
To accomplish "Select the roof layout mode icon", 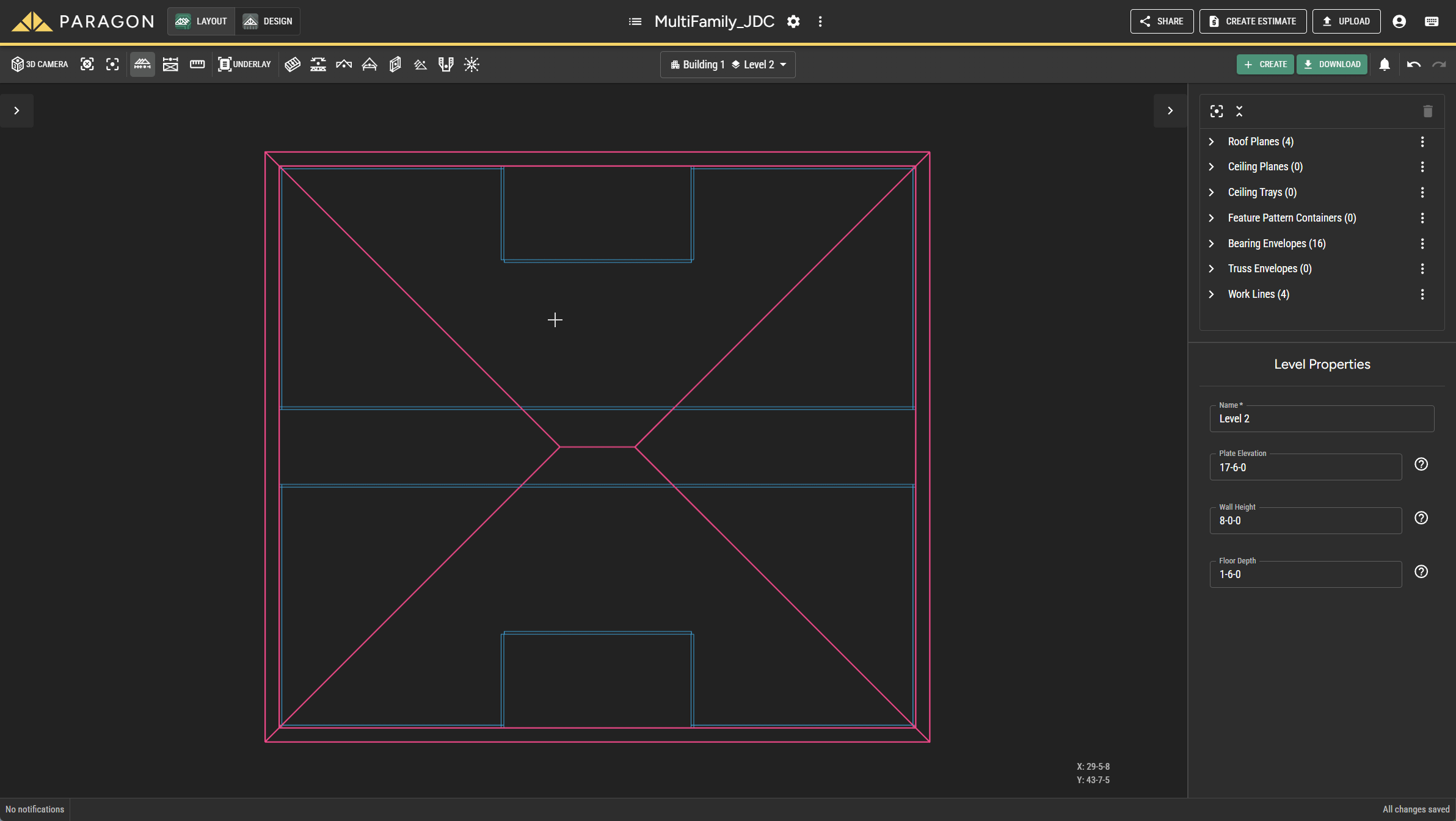I will pos(142,64).
